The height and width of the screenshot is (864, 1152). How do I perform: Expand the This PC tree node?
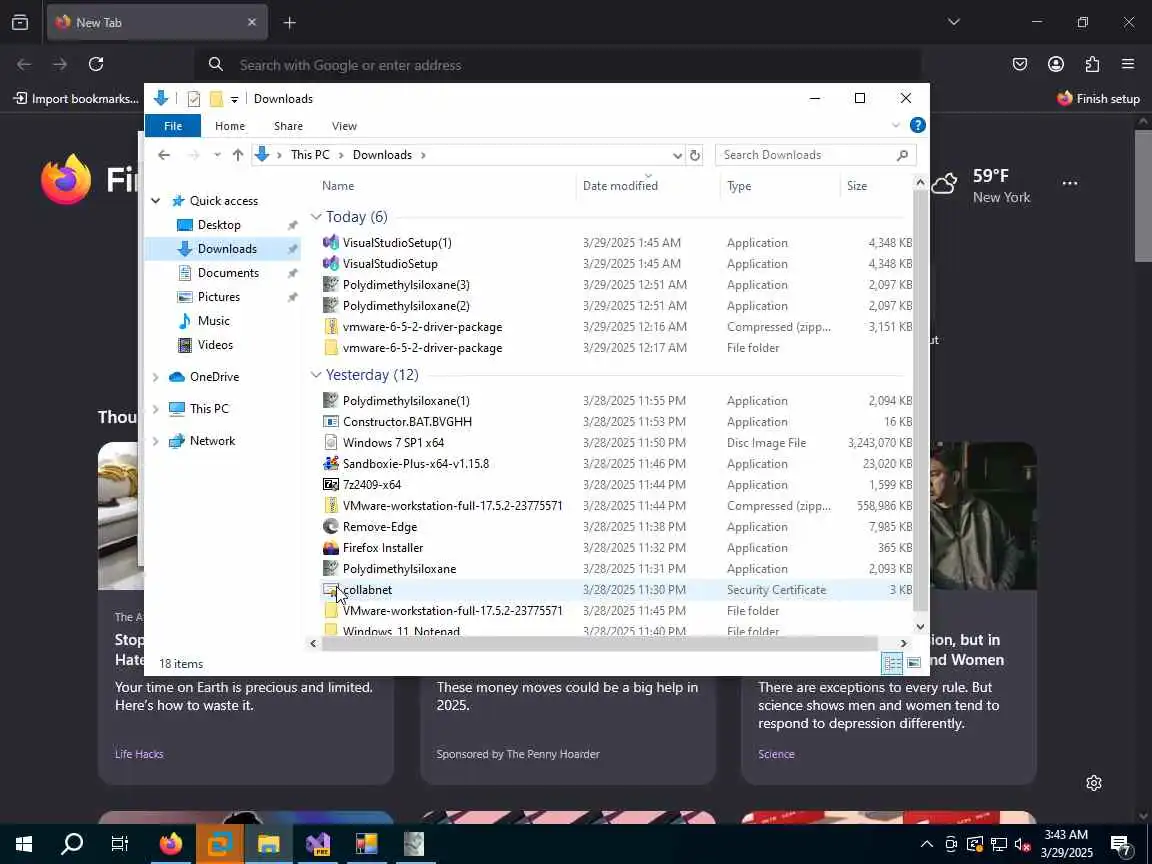click(156, 408)
